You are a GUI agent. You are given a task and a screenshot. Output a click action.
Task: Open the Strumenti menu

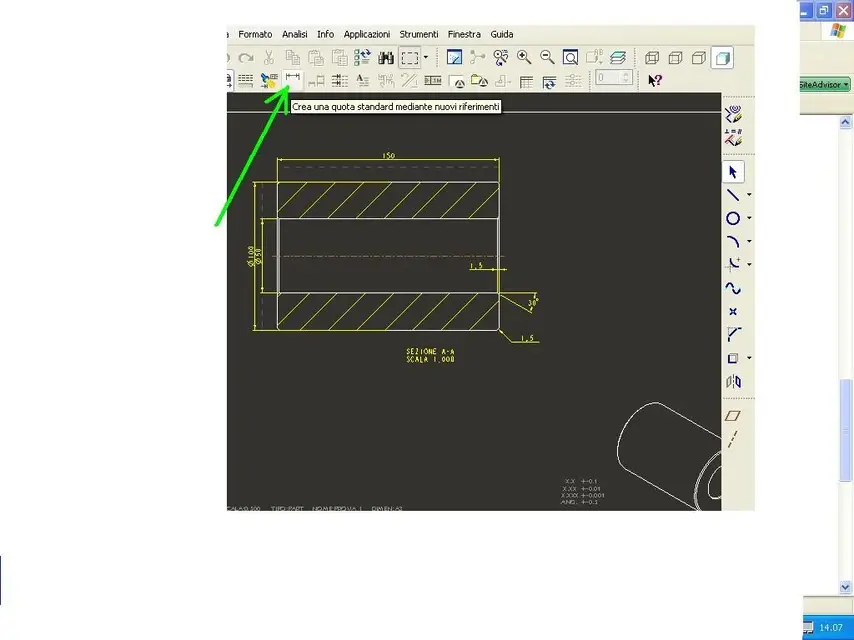(419, 34)
